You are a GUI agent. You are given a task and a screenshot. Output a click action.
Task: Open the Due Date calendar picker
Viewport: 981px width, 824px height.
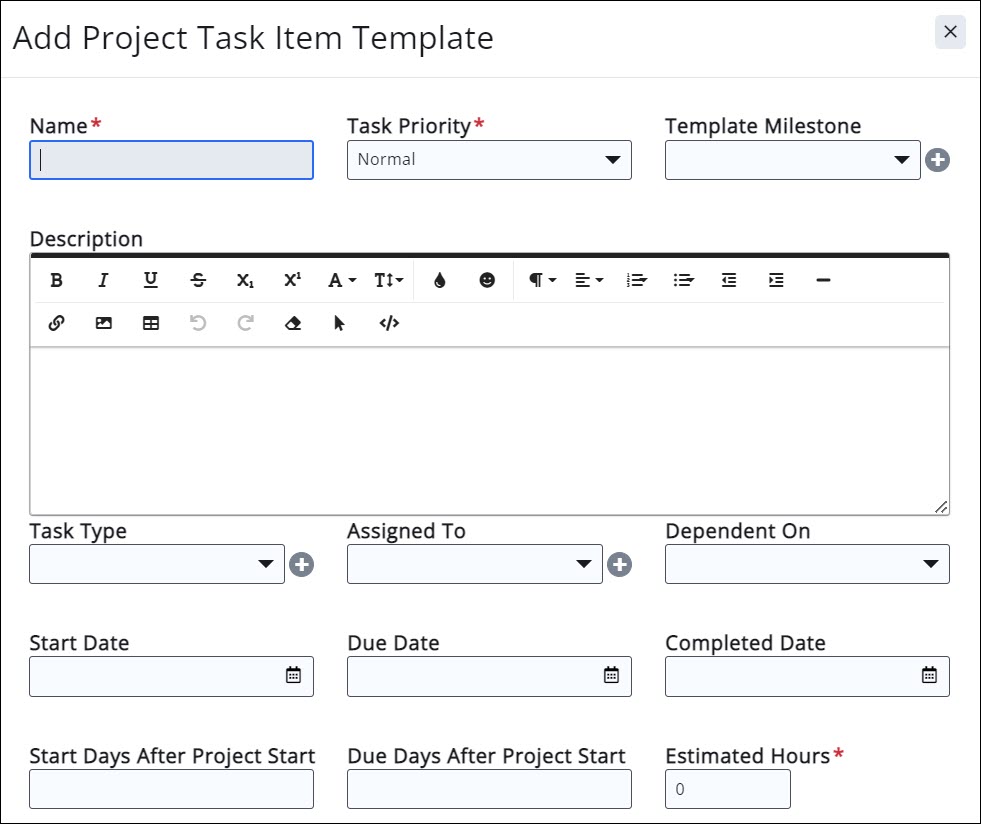611,676
